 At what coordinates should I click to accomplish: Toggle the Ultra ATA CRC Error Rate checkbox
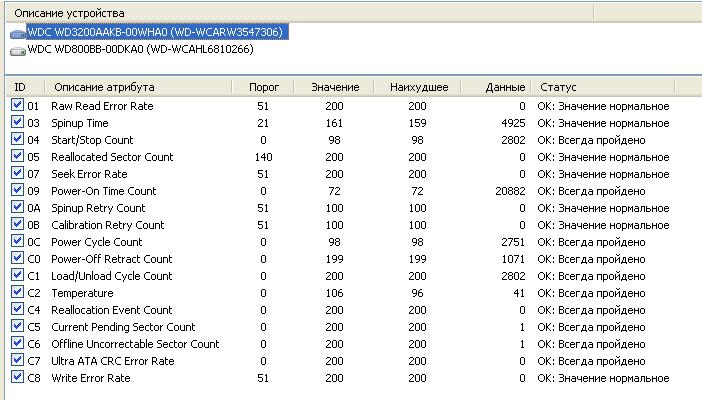pyautogui.click(x=17, y=360)
